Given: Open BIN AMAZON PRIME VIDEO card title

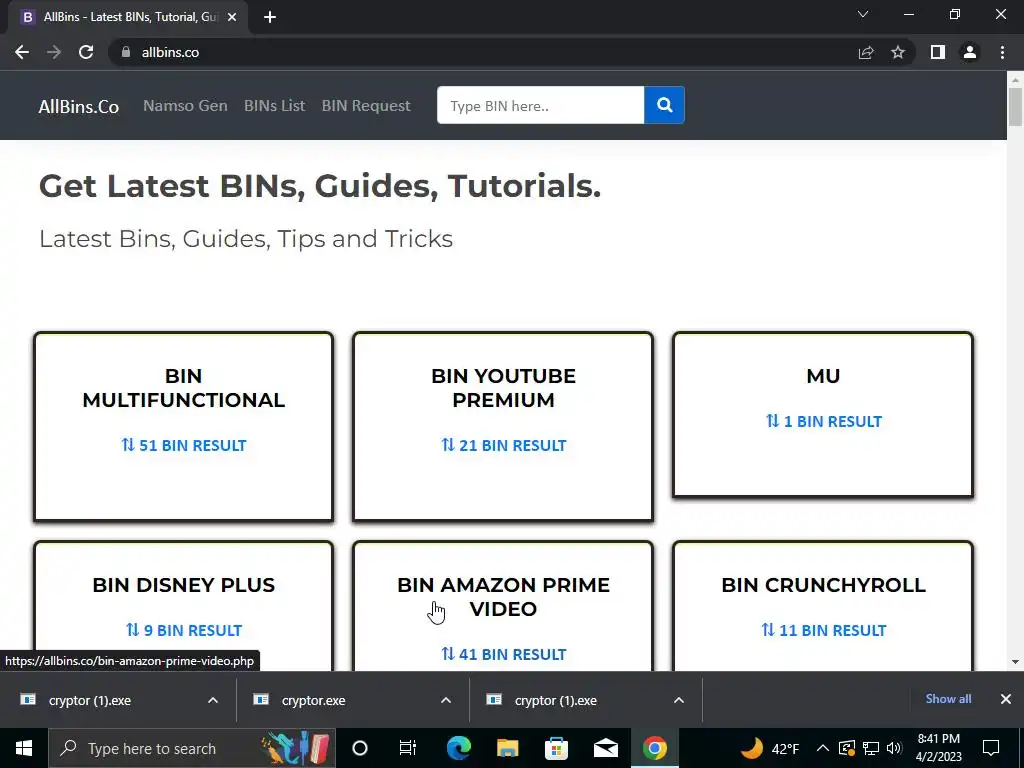Looking at the screenshot, I should pos(504,597).
